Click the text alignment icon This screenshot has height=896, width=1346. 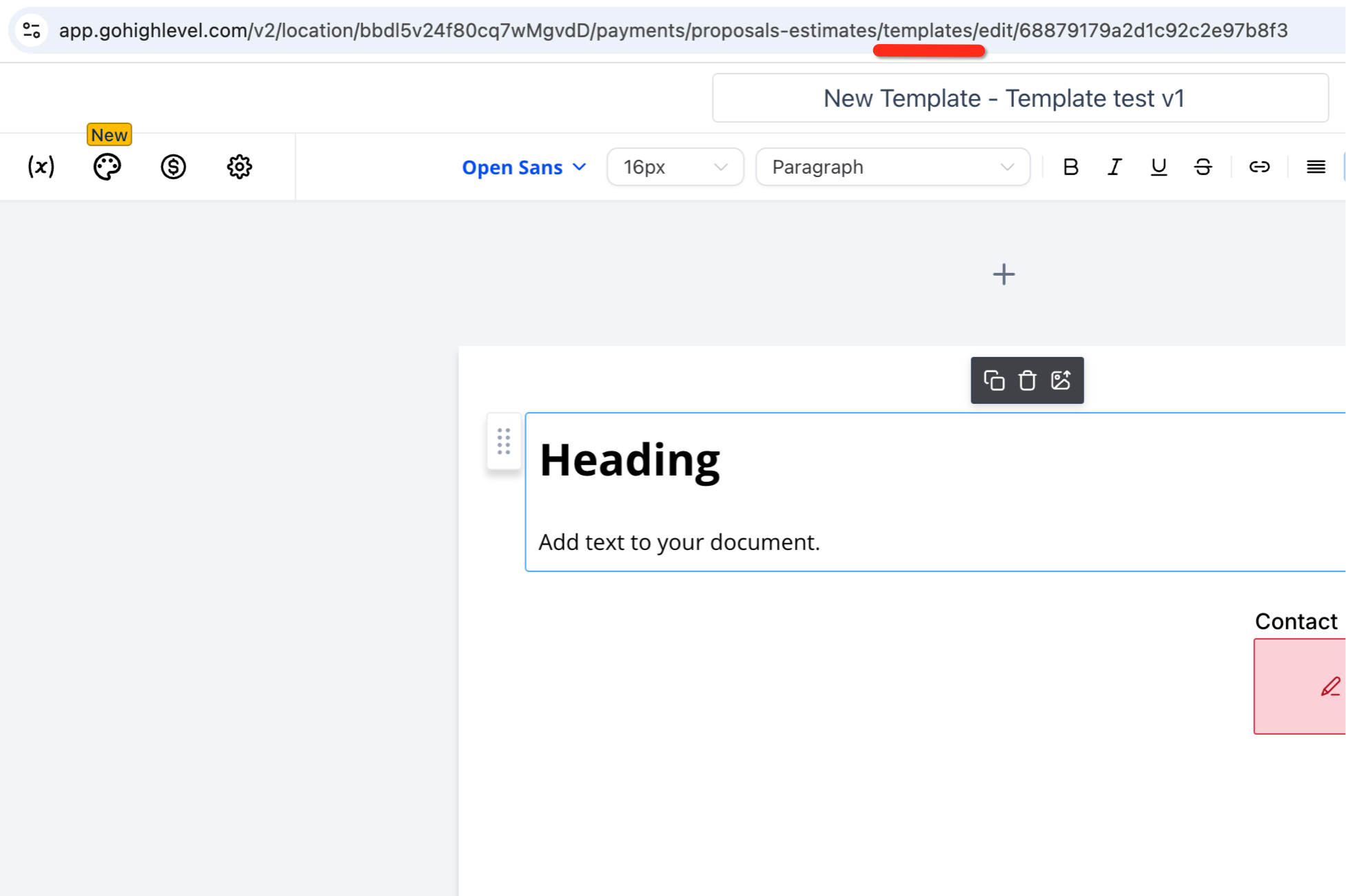[x=1316, y=167]
